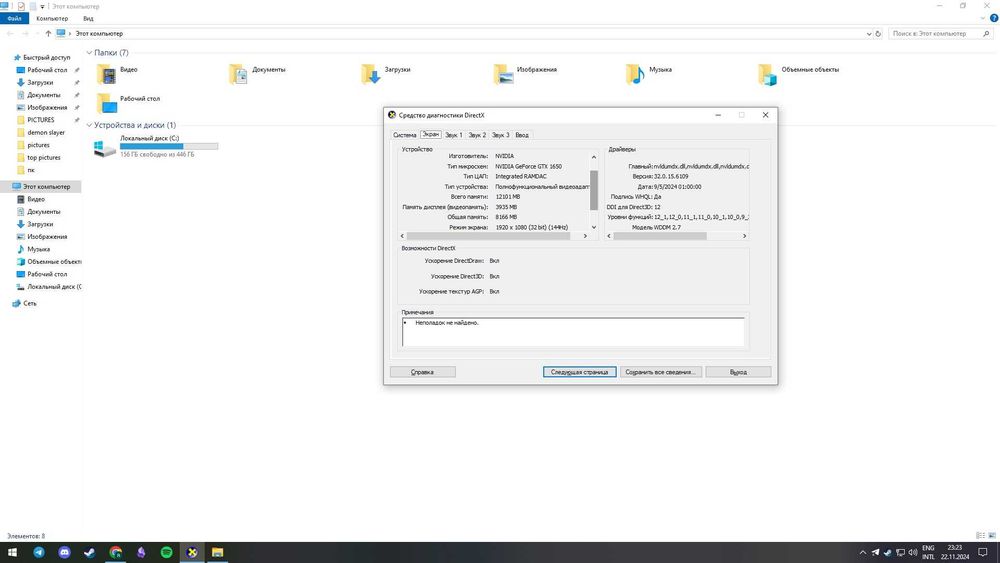Viewport: 1000px width, 563px height.
Task: Click the ENG INTL language indicator
Action: [x=928, y=552]
